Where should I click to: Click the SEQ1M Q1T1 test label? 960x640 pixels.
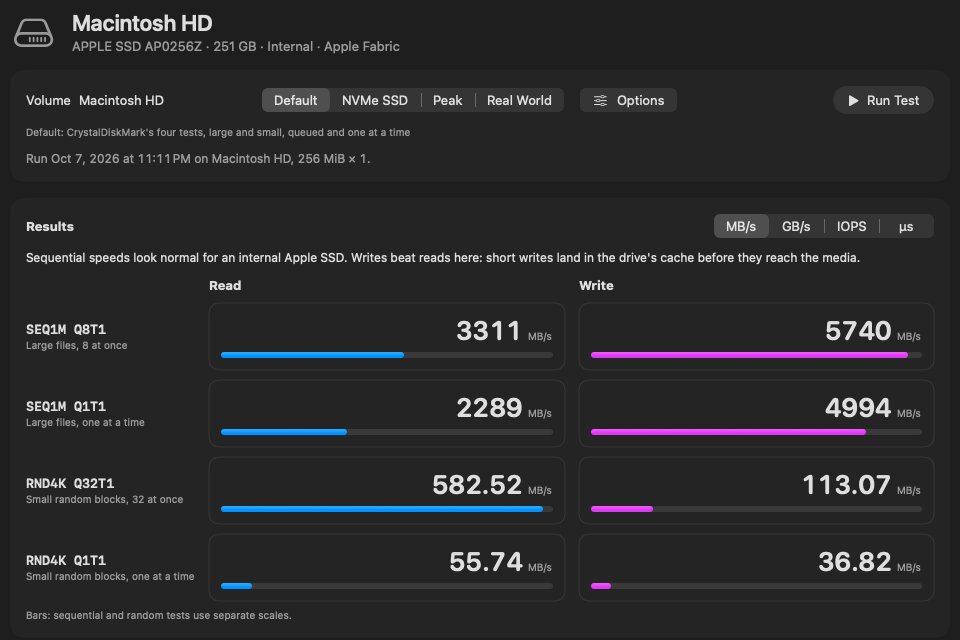click(66, 407)
